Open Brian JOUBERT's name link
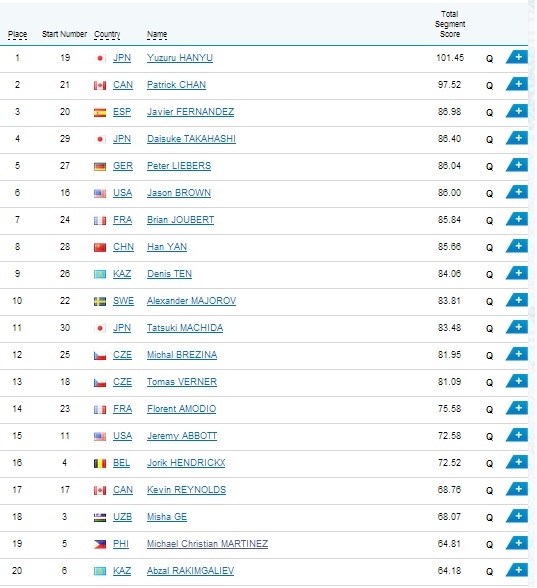The width and height of the screenshot is (537, 588). click(180, 220)
